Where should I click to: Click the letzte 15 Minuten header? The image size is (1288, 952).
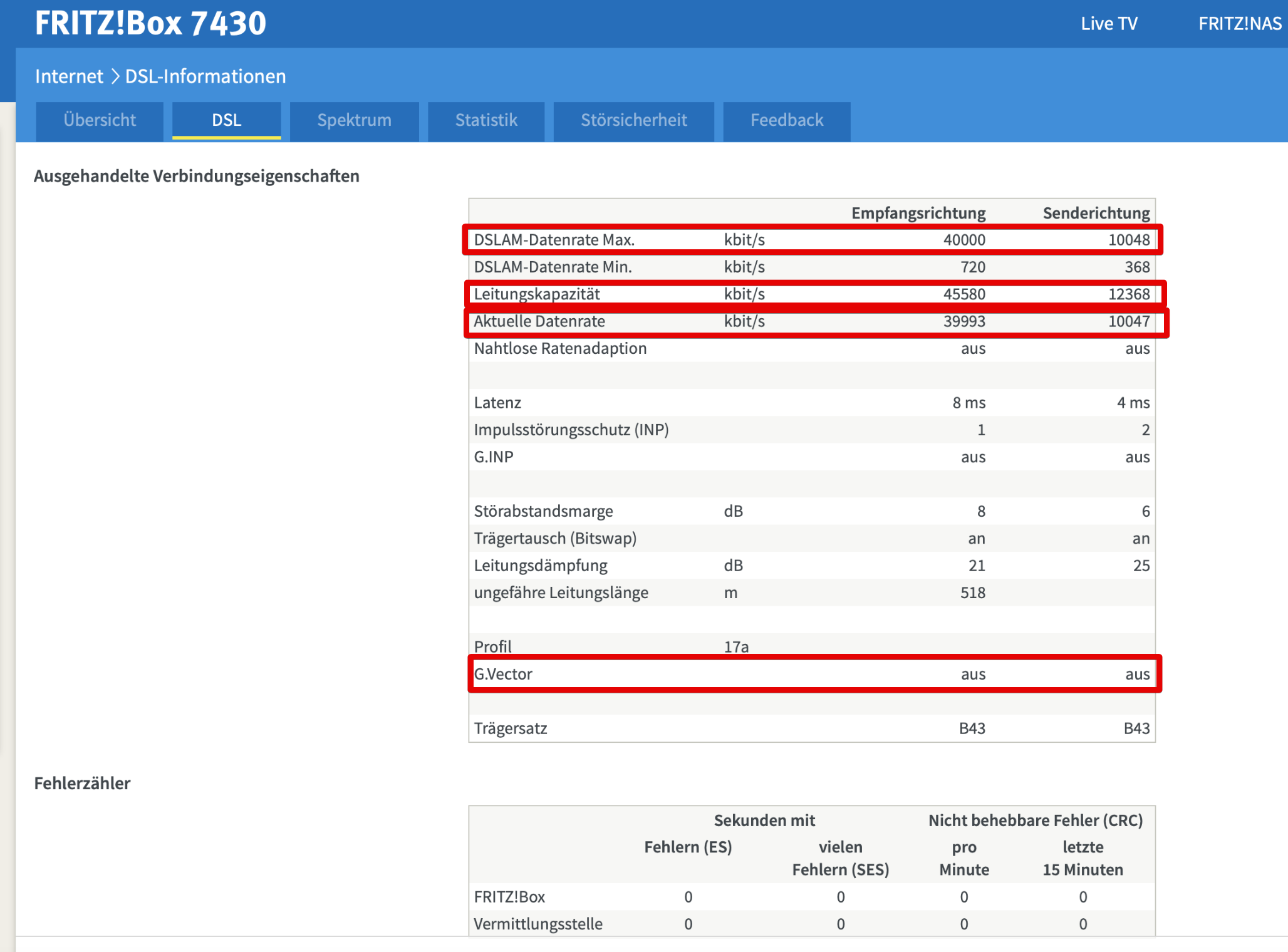click(x=1083, y=859)
